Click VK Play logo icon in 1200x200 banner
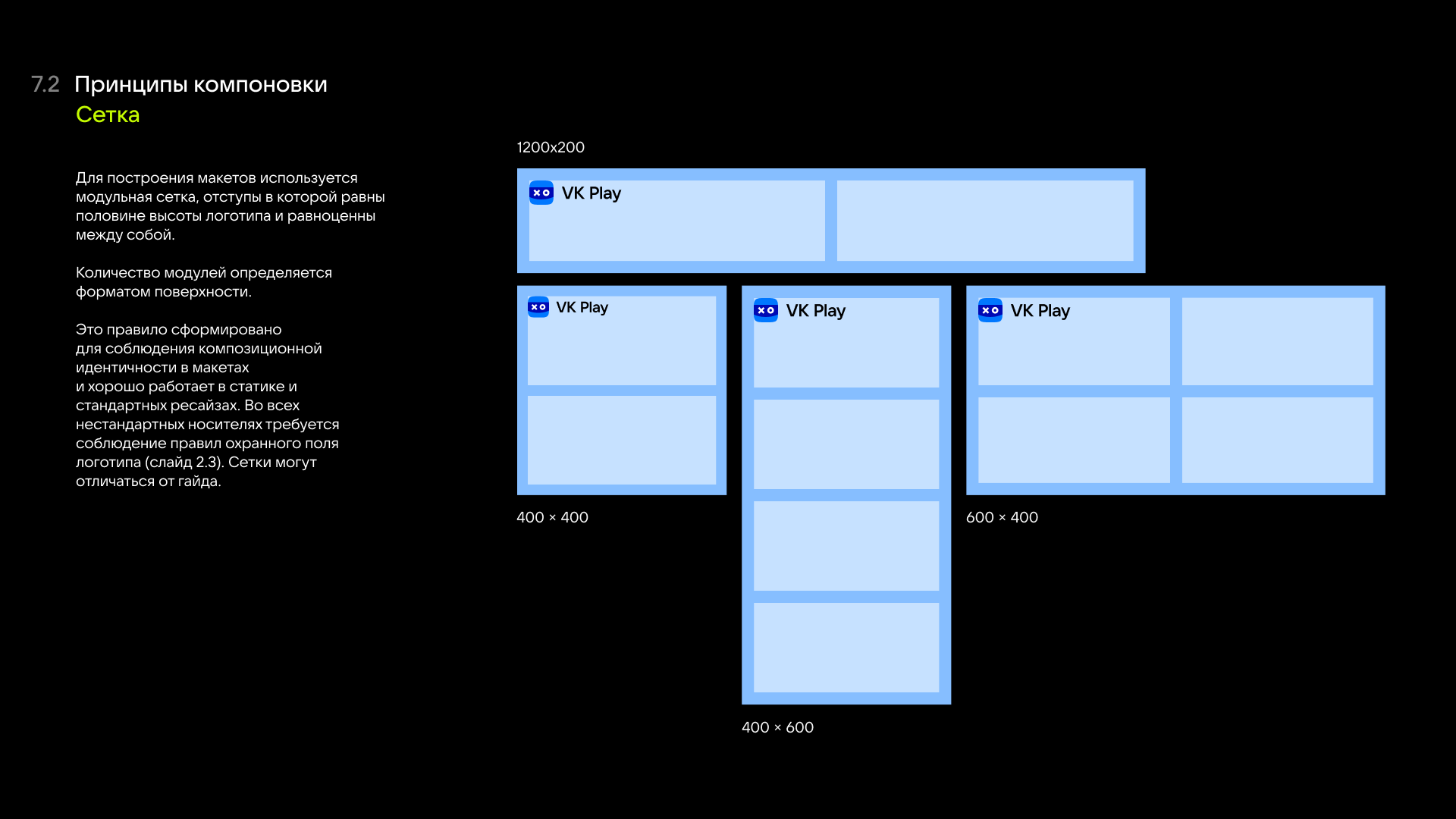1456x819 pixels. (541, 193)
